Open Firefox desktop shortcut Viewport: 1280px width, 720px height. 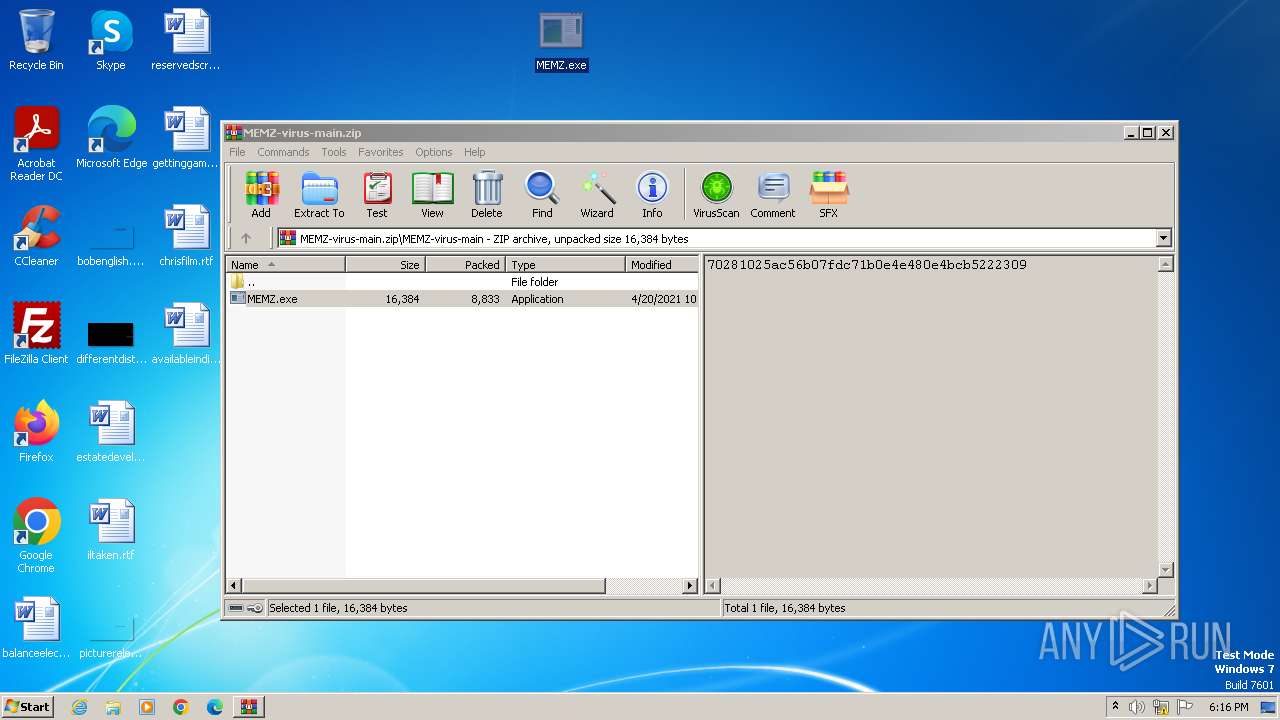[x=36, y=432]
